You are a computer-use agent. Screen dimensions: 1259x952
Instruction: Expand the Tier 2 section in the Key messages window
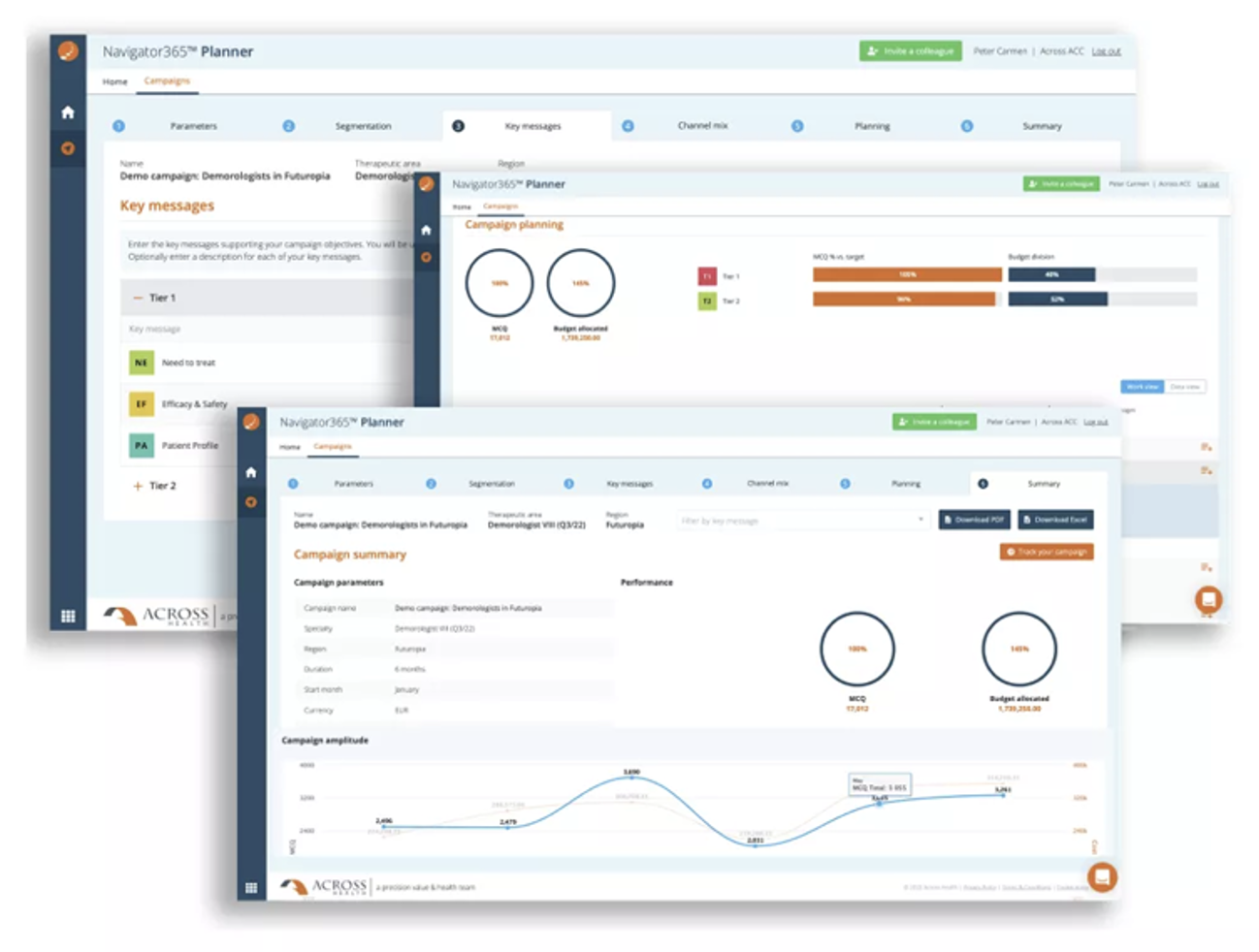pyautogui.click(x=138, y=486)
